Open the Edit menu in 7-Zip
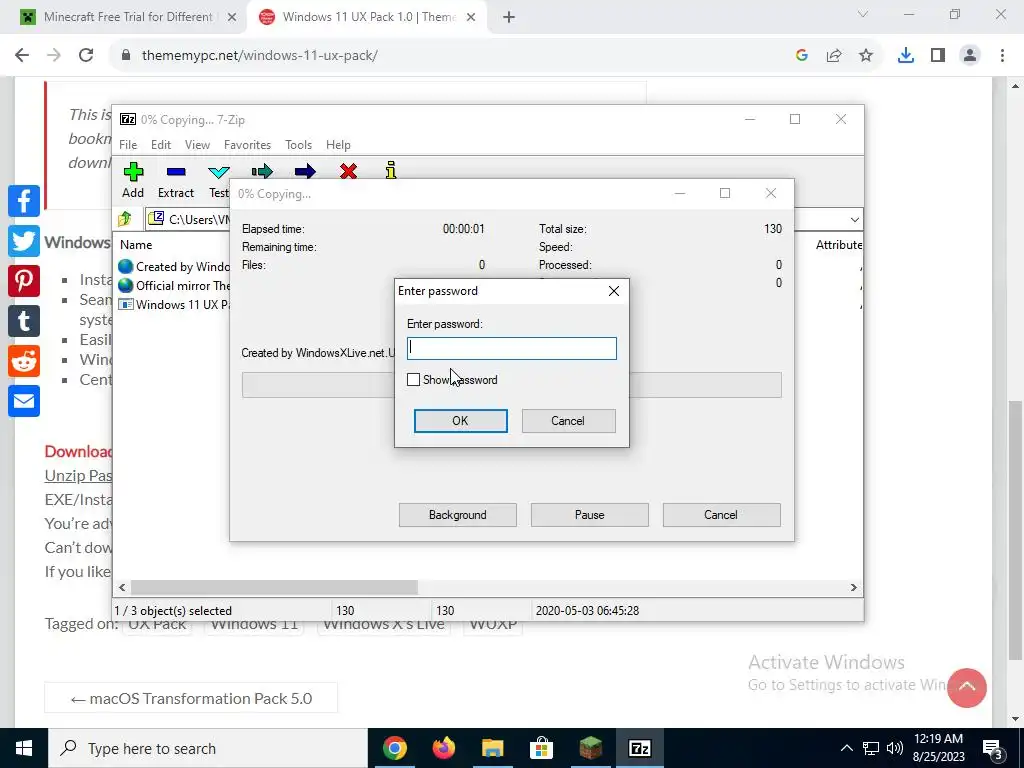Viewport: 1024px width, 768px height. 161,144
